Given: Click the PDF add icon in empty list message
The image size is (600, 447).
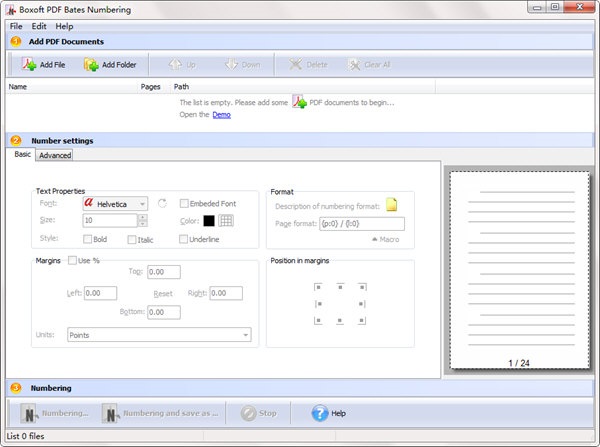Looking at the screenshot, I should [299, 102].
